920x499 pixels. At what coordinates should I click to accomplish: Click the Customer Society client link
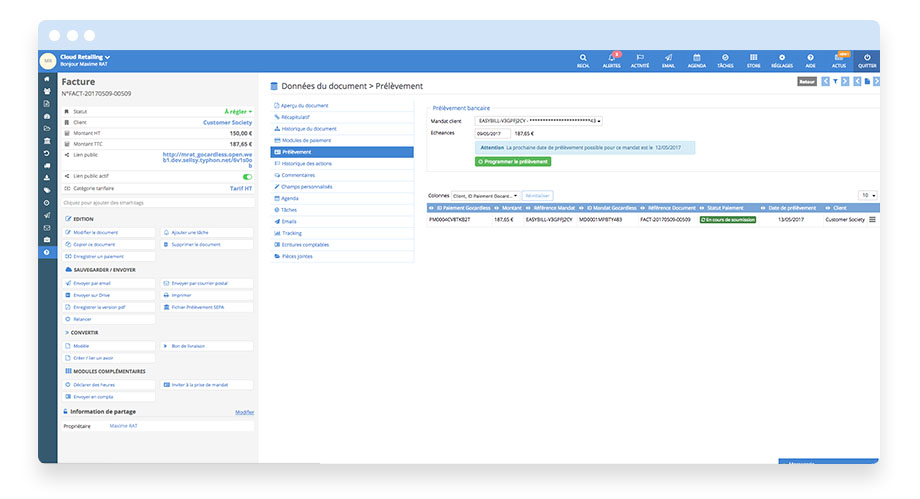228,123
